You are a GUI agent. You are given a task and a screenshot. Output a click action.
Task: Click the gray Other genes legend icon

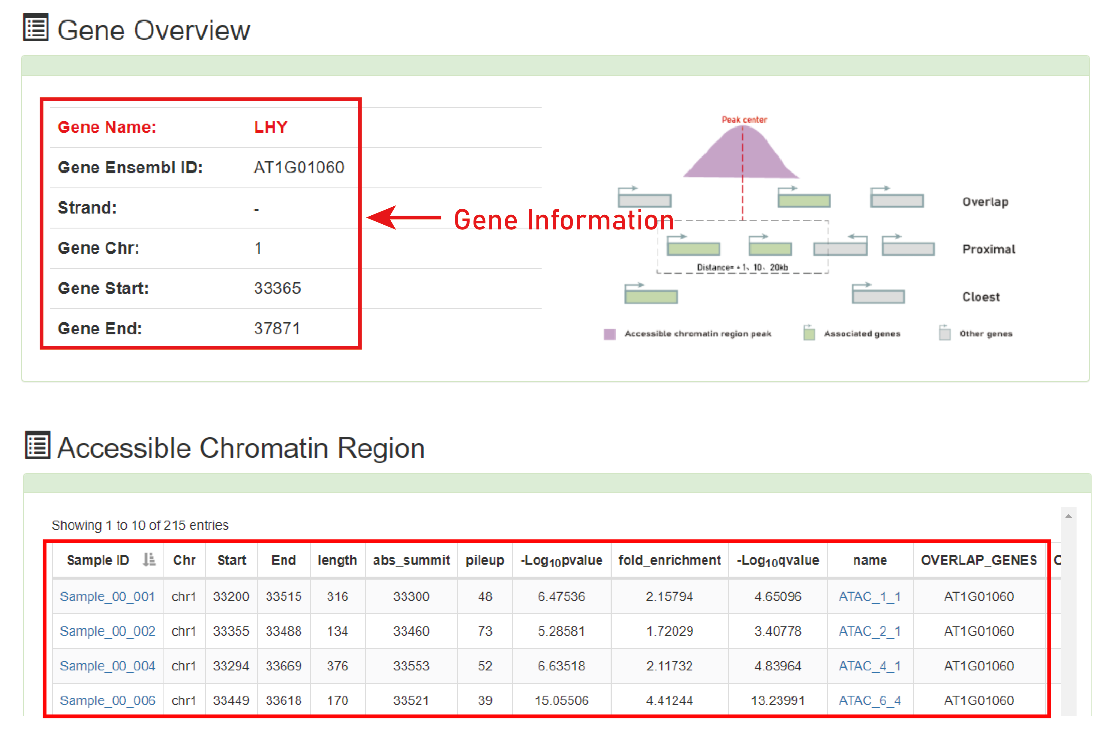pyautogui.click(x=944, y=332)
